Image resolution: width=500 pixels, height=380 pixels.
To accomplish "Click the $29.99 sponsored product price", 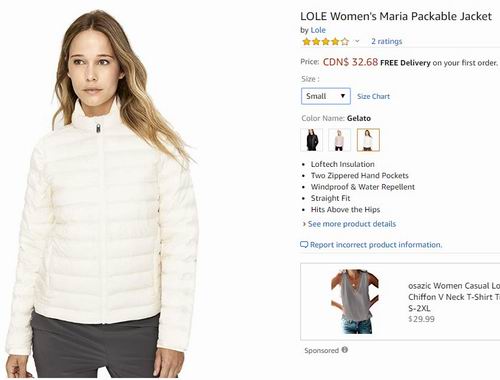I will 421,319.
